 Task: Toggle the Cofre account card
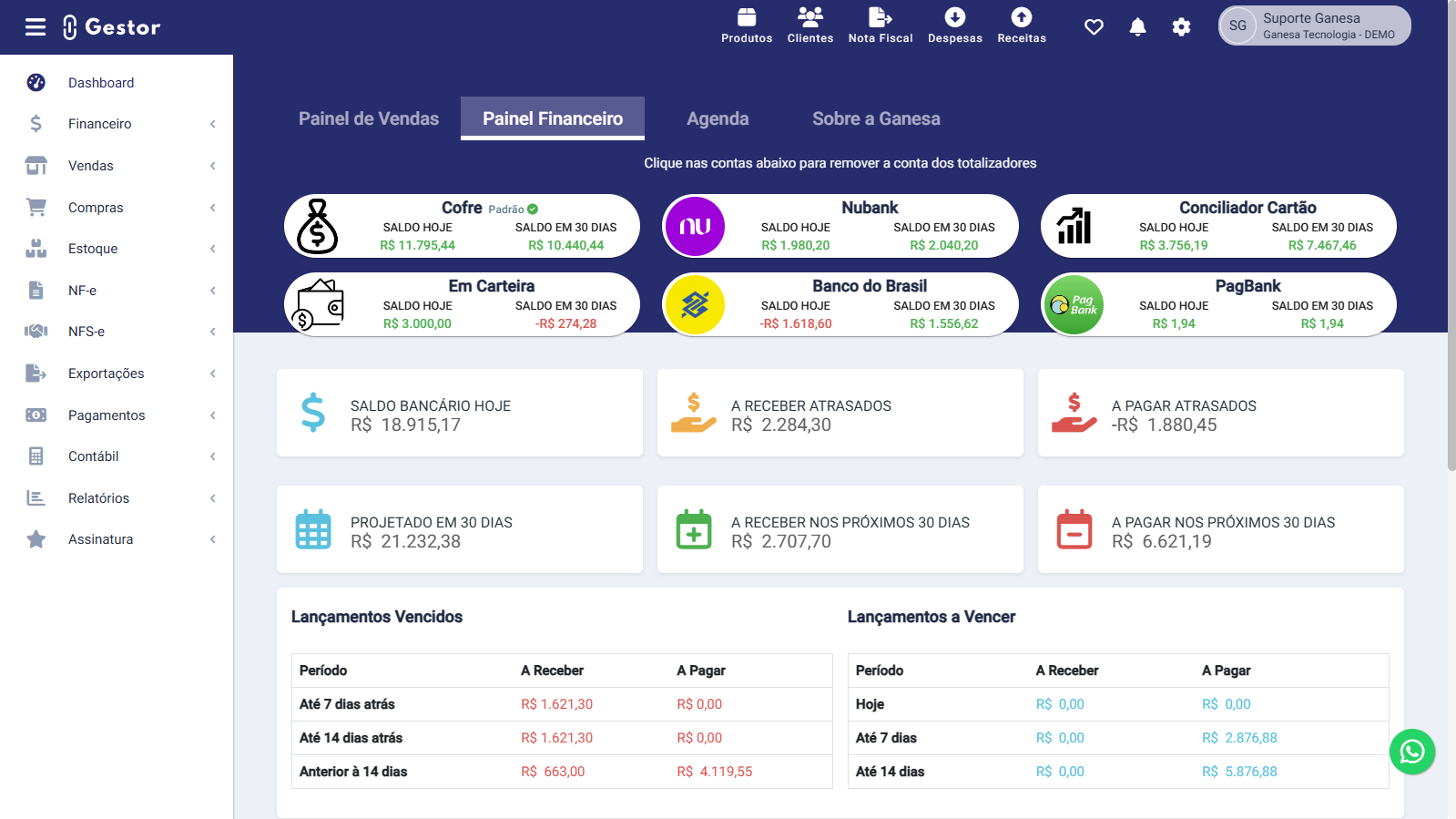pos(462,226)
